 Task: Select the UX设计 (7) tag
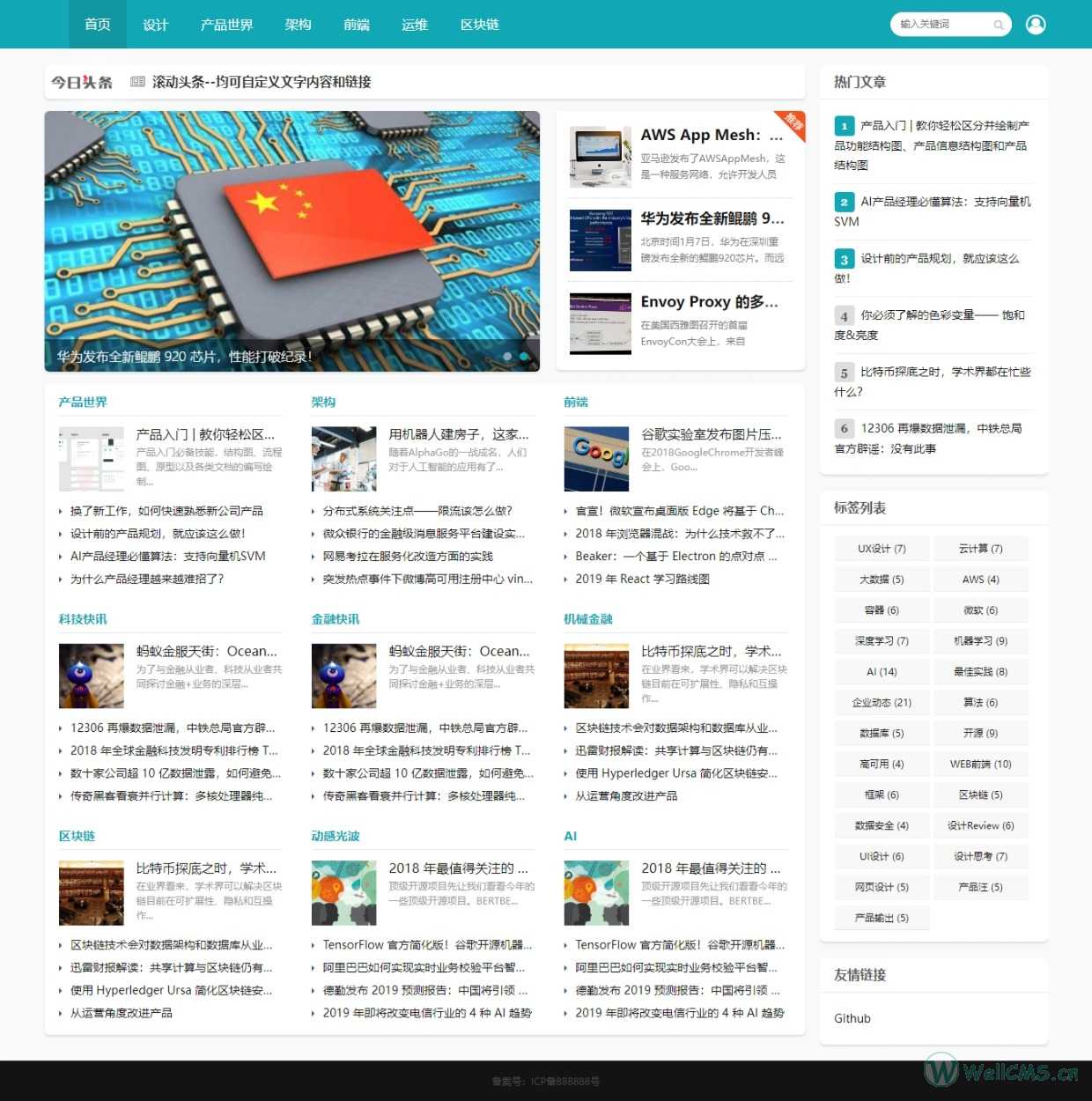point(882,549)
